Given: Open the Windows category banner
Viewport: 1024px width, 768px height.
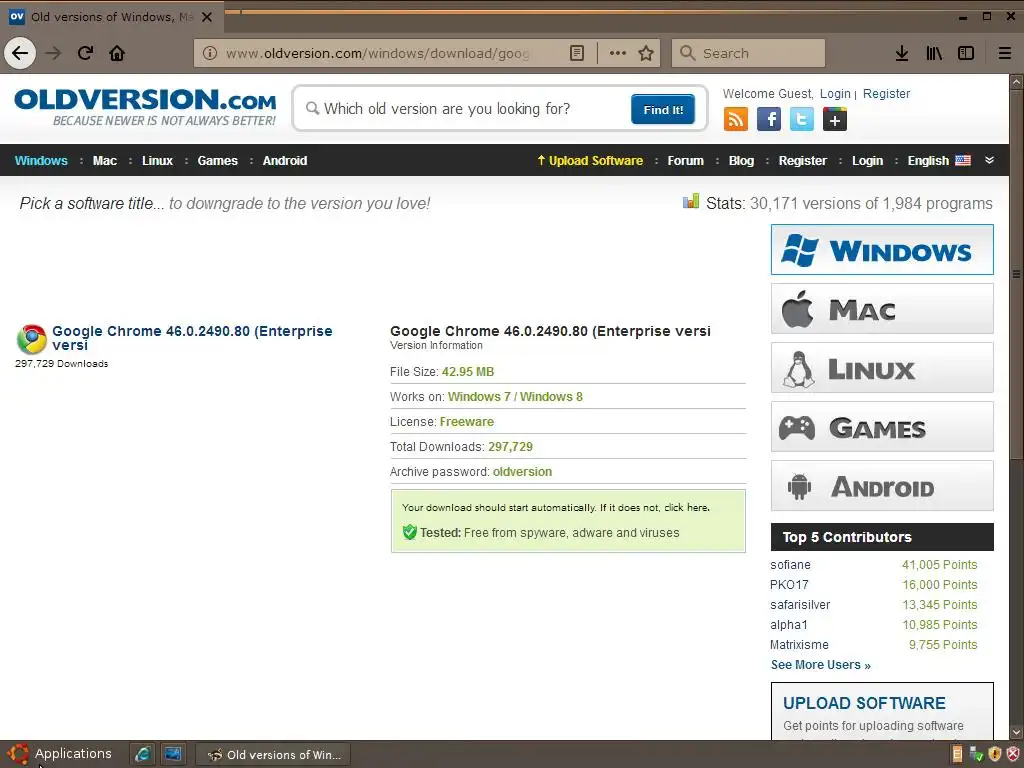Looking at the screenshot, I should [x=882, y=249].
